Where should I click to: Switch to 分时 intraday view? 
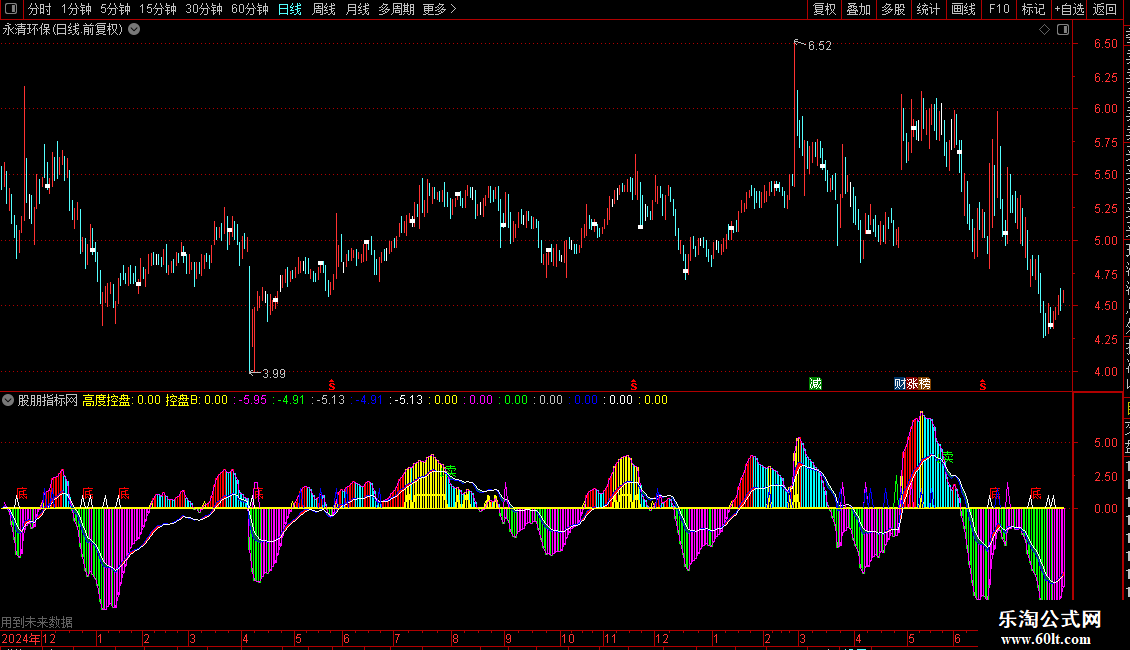[40, 9]
